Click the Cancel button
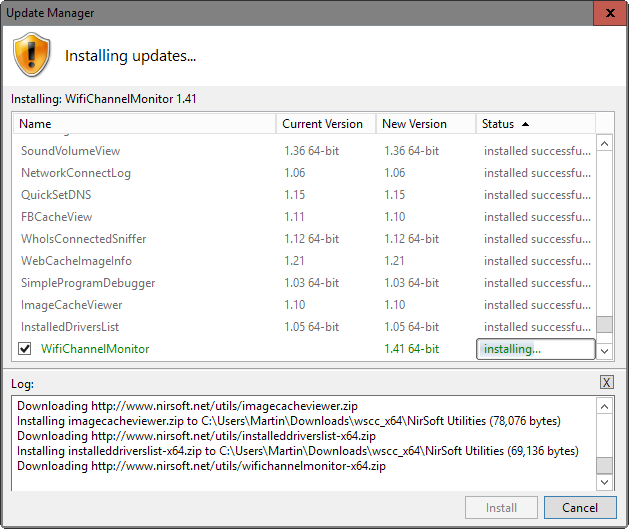Viewport: 629px width, 529px height. coord(580,508)
